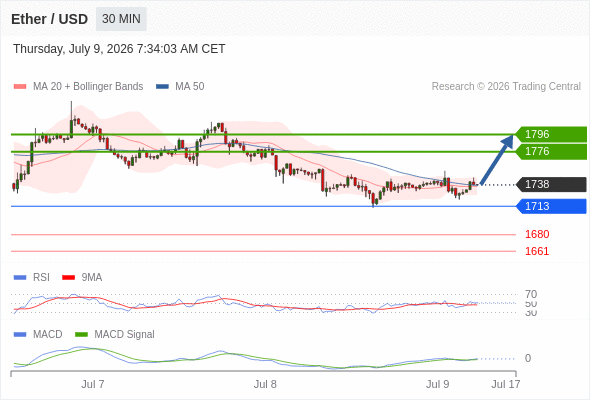Click the Jul 17 date axis label
The image size is (590, 400).
pos(506,384)
